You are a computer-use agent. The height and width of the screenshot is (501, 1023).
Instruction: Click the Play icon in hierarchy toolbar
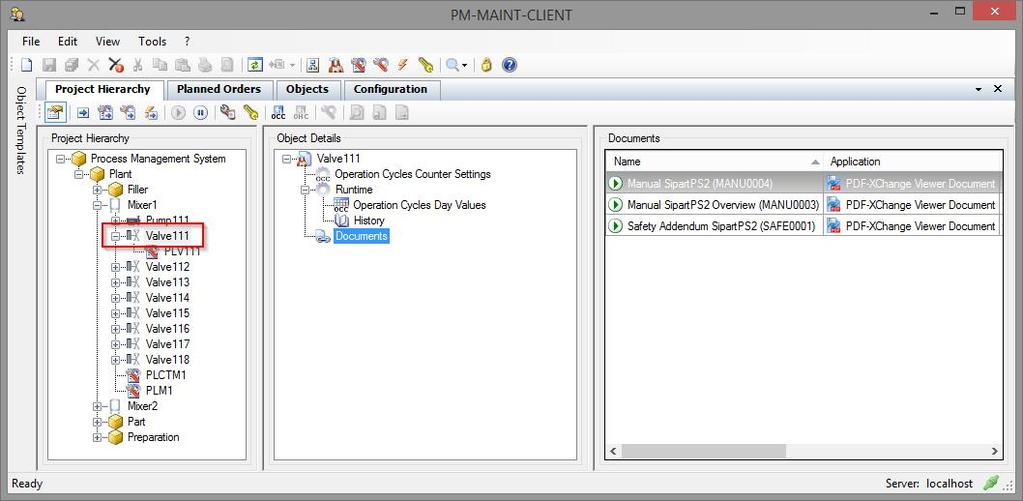[x=178, y=113]
